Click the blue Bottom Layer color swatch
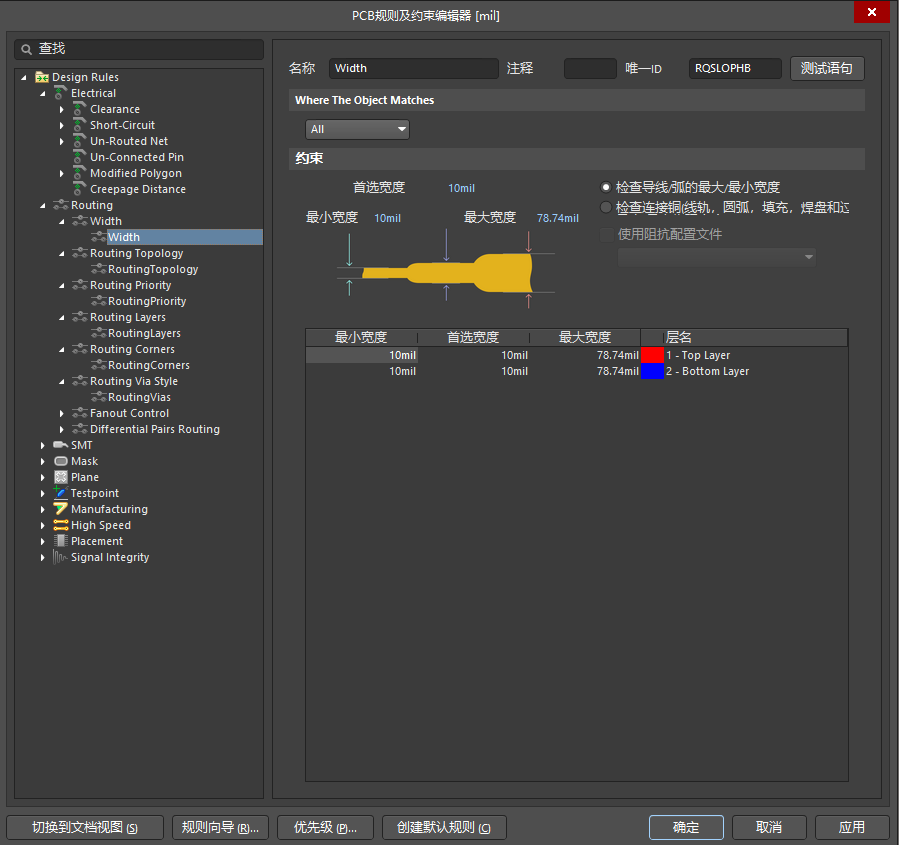The height and width of the screenshot is (845, 899). click(652, 371)
